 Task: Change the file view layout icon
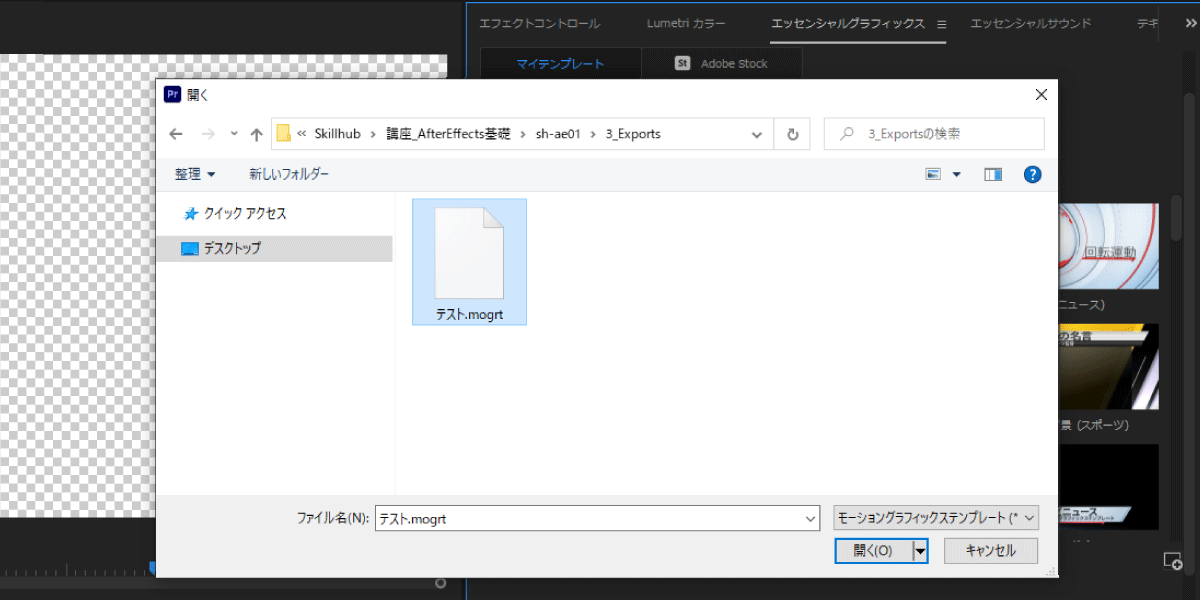pos(934,174)
